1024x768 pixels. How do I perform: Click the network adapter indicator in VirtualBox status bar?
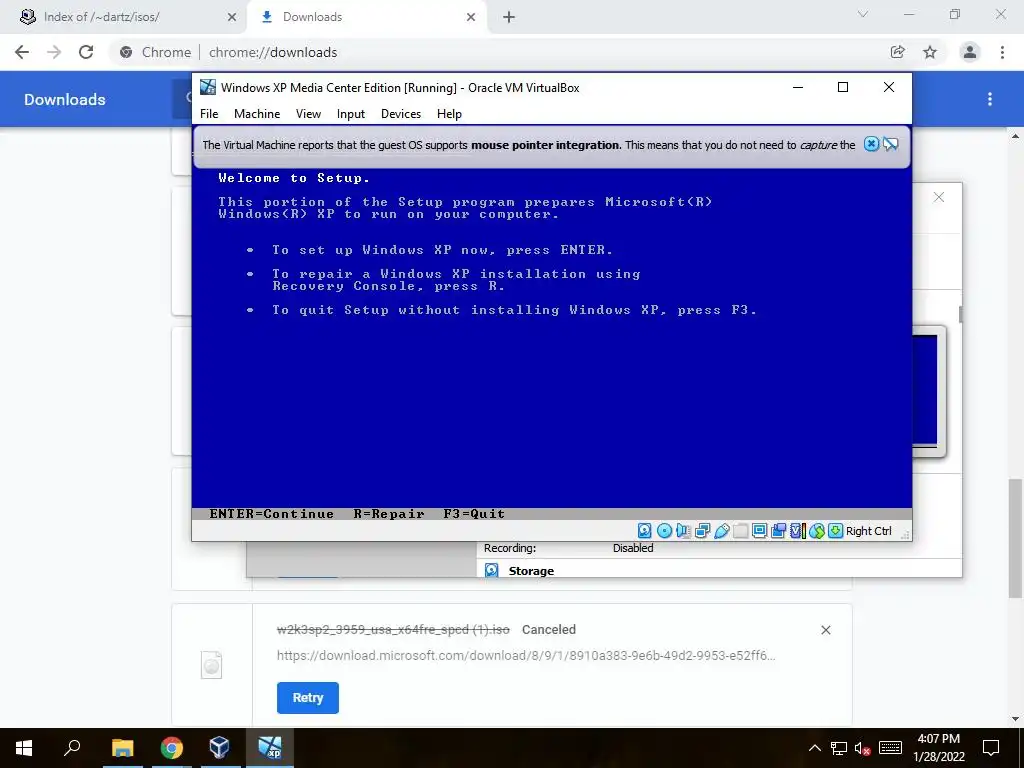coord(703,531)
